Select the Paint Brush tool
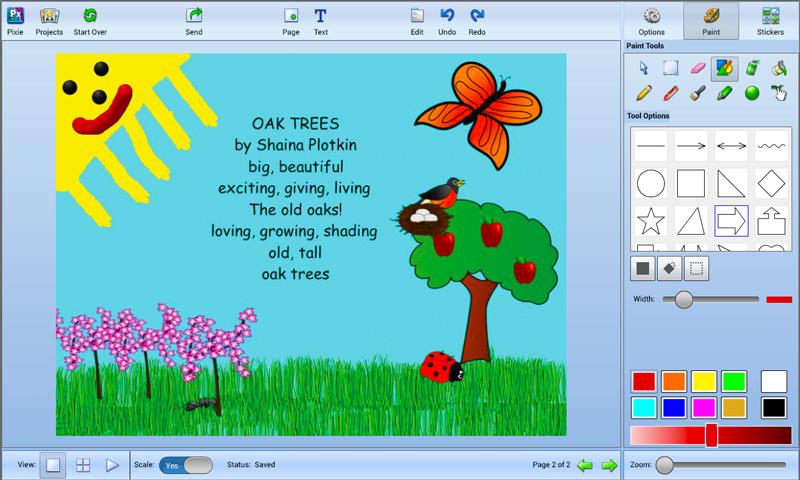This screenshot has width=800, height=480. 698,93
